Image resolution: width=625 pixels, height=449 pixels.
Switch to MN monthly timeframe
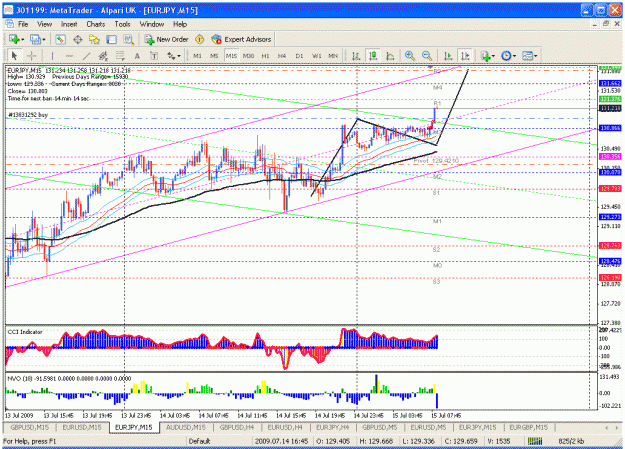point(333,56)
